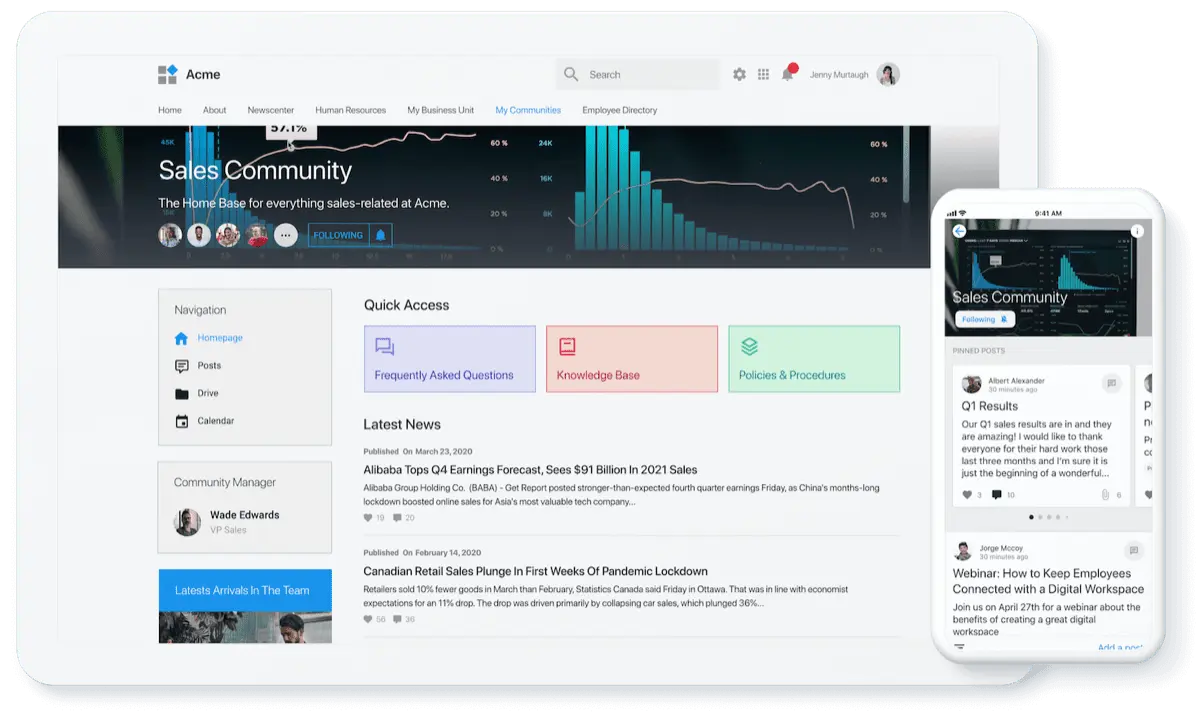
Task: Click the magnifier icon in the search bar
Action: [x=571, y=74]
